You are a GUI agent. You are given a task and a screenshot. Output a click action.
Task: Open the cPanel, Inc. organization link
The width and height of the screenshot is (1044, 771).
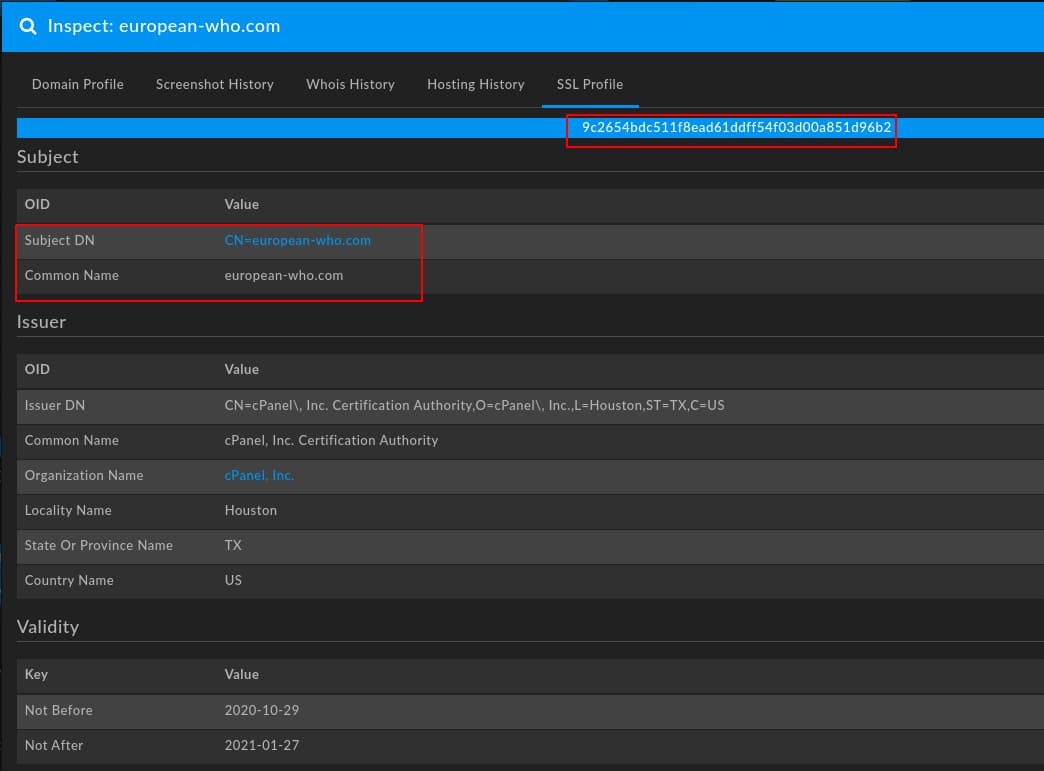(x=259, y=475)
